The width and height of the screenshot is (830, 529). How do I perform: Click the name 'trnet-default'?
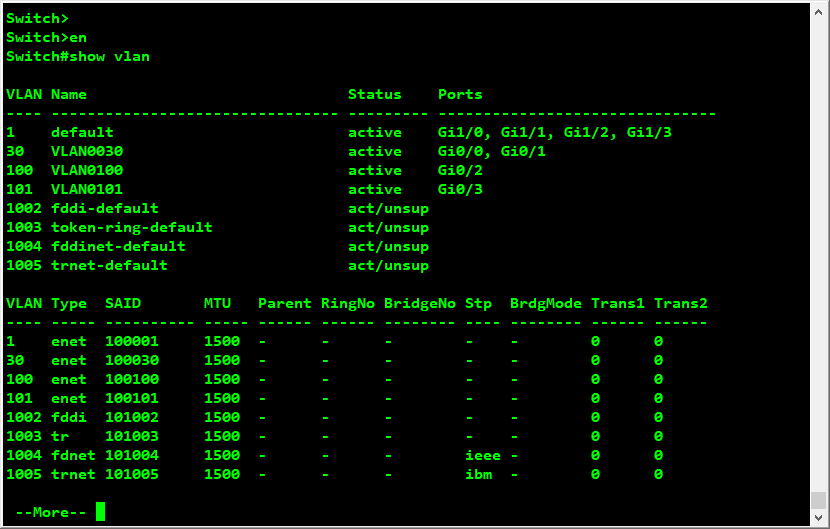coord(109,266)
